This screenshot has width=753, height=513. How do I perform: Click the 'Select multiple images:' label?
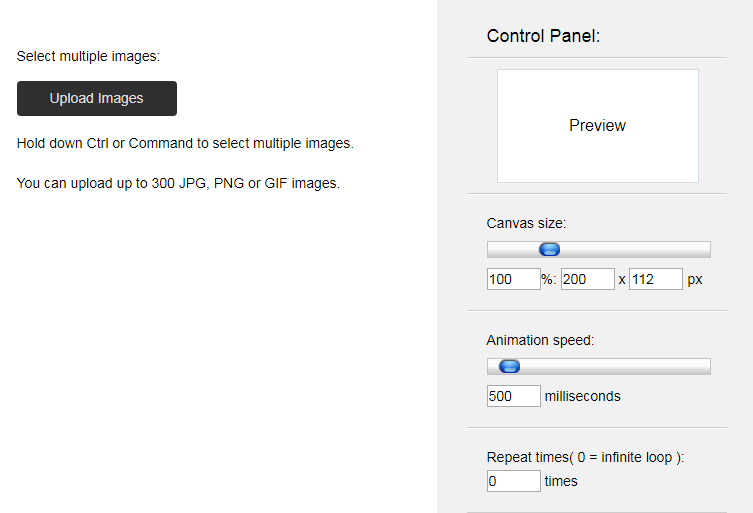pyautogui.click(x=88, y=56)
